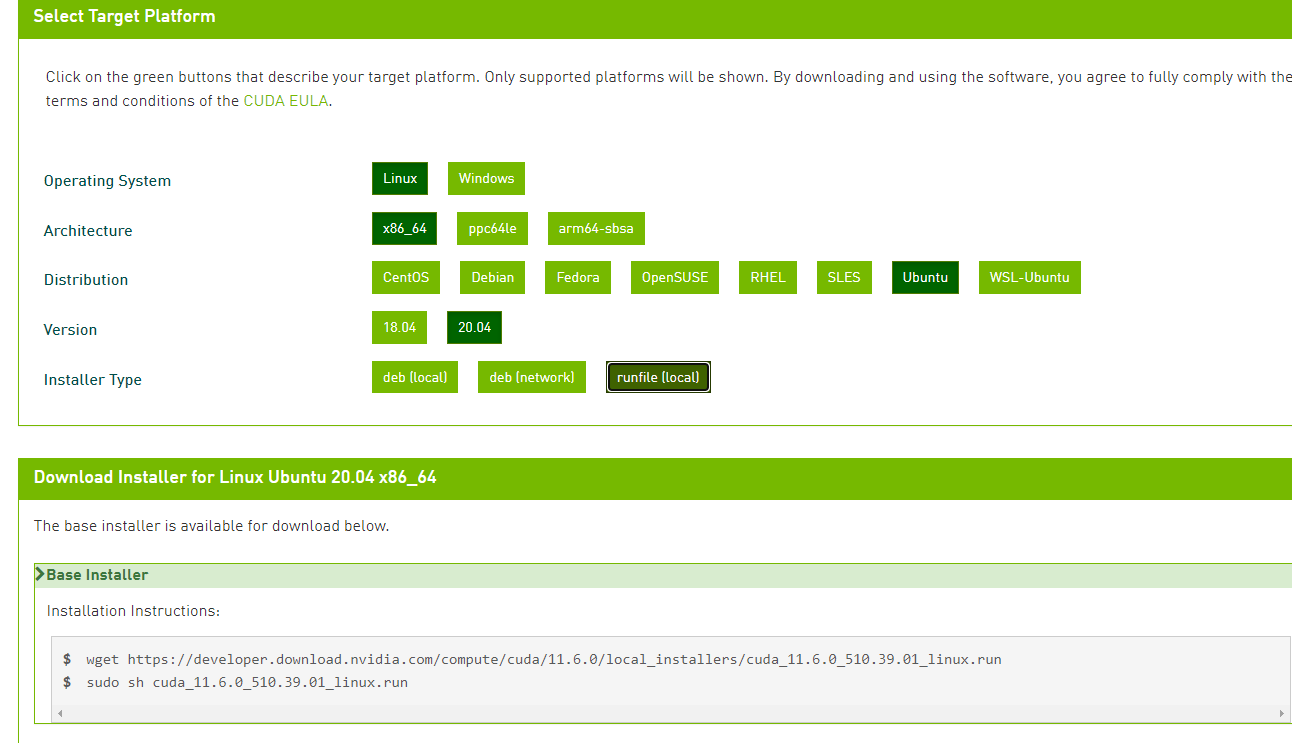Pick the Fedora distribution
The height and width of the screenshot is (743, 1292).
[578, 278]
